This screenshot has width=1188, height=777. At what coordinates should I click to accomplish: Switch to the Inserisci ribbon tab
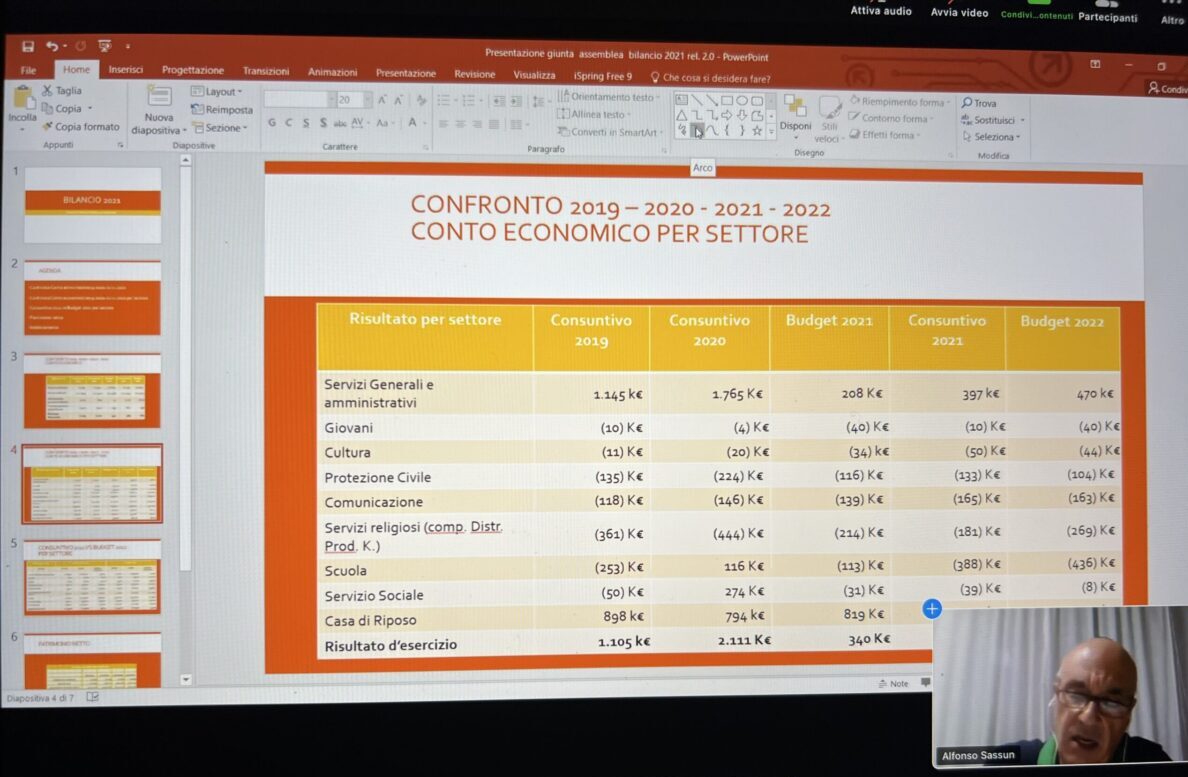pyautogui.click(x=125, y=70)
